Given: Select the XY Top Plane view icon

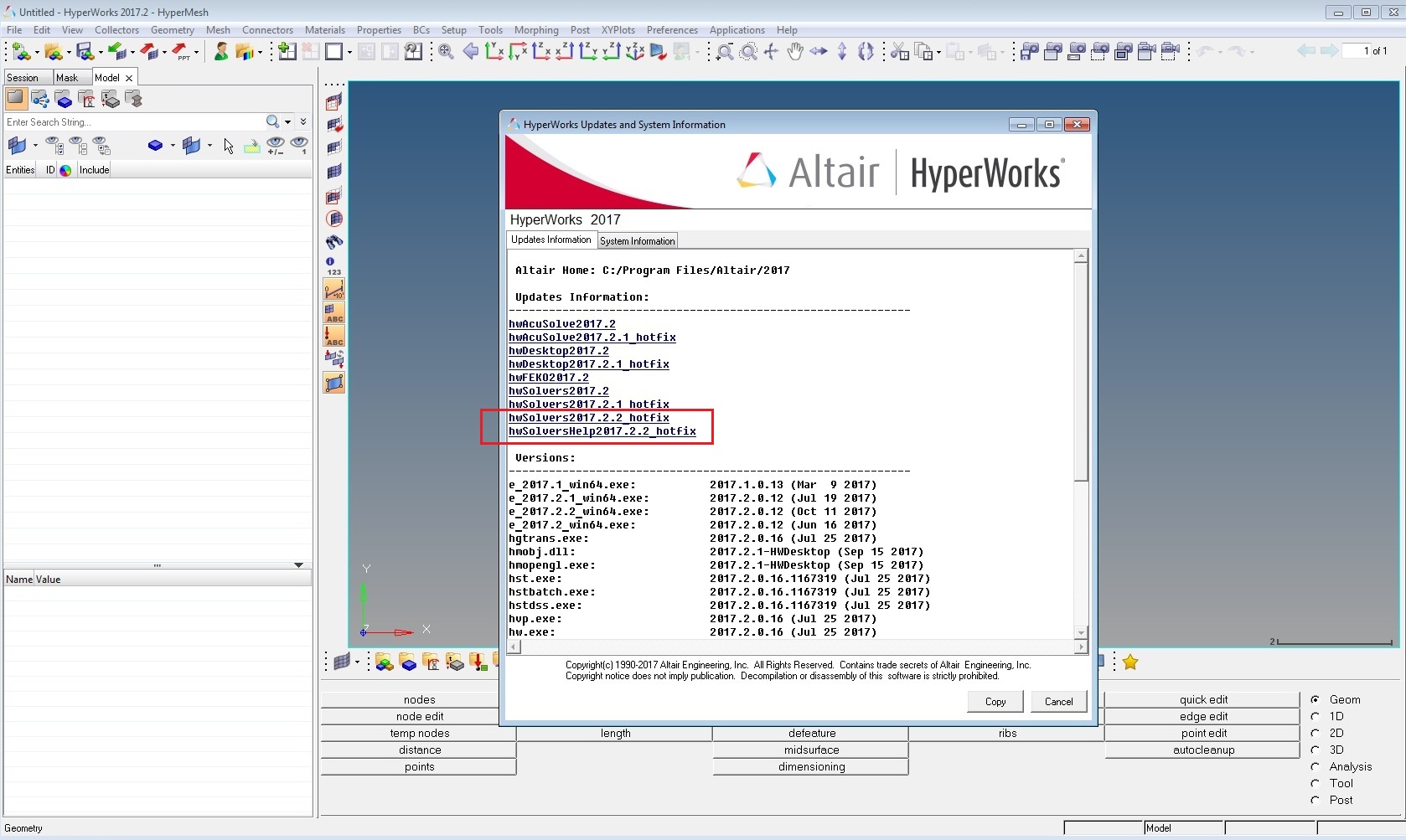Looking at the screenshot, I should (494, 52).
